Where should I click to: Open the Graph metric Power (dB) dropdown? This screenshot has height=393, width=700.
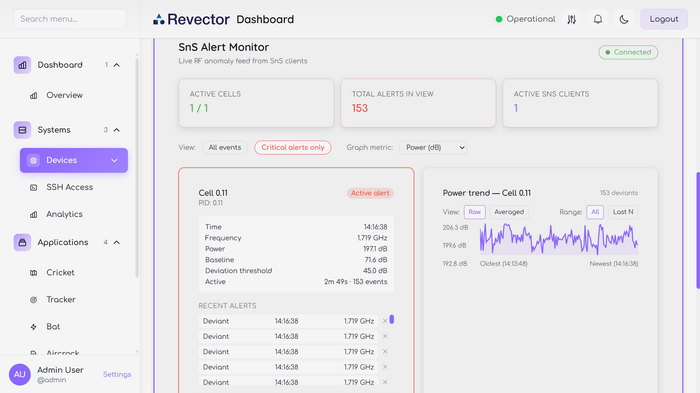433,147
